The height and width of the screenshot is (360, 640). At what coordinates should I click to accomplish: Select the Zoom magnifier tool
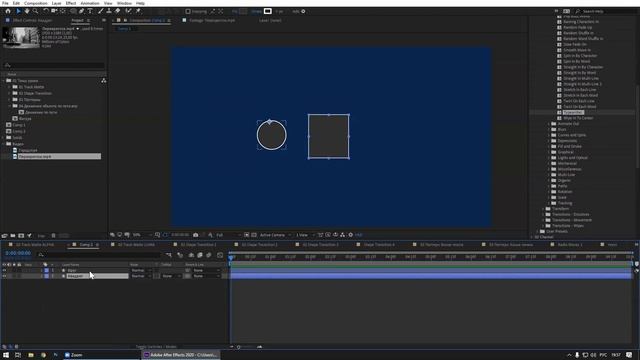coord(35,11)
